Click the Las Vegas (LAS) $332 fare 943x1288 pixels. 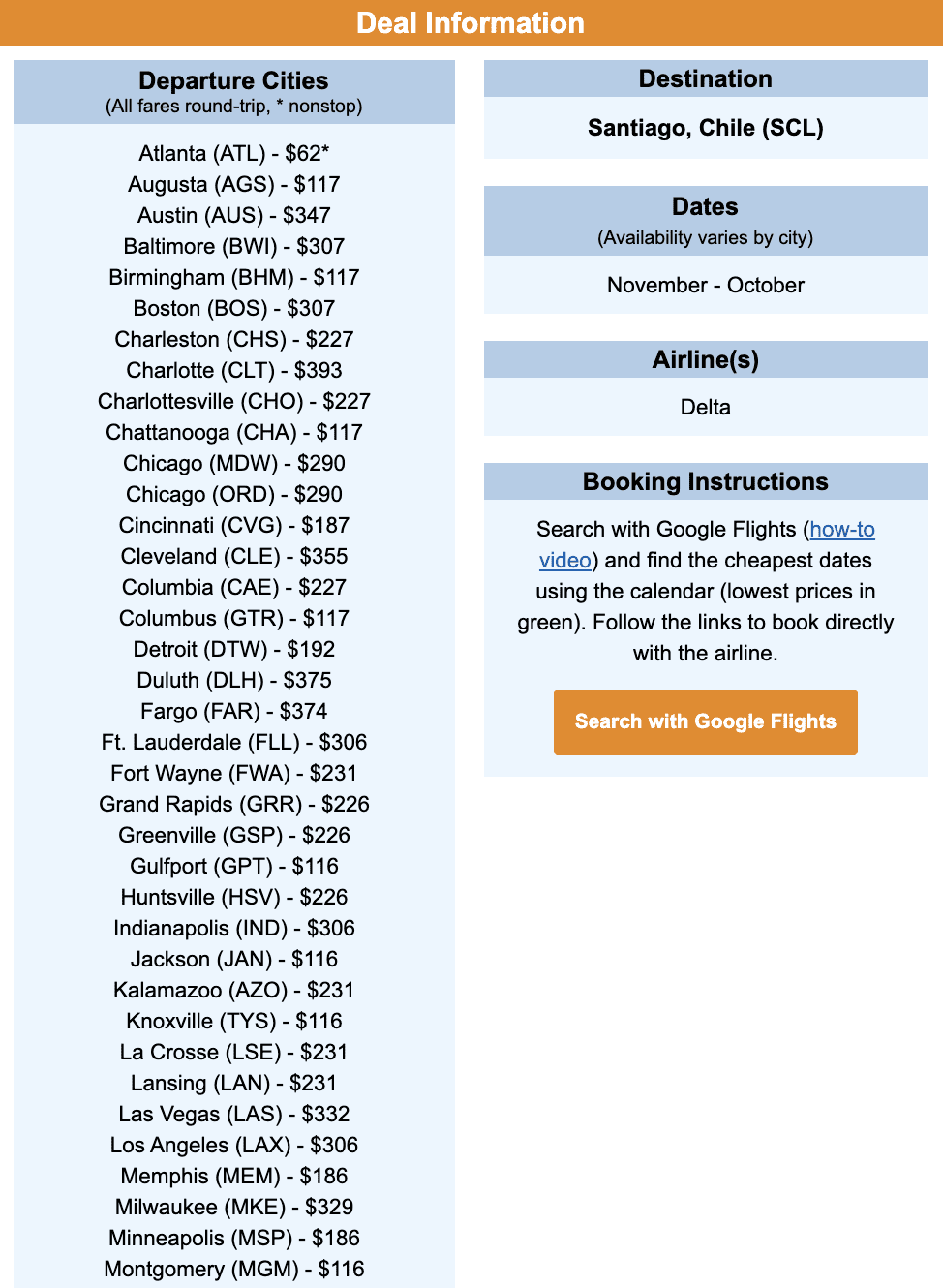[x=232, y=1114]
